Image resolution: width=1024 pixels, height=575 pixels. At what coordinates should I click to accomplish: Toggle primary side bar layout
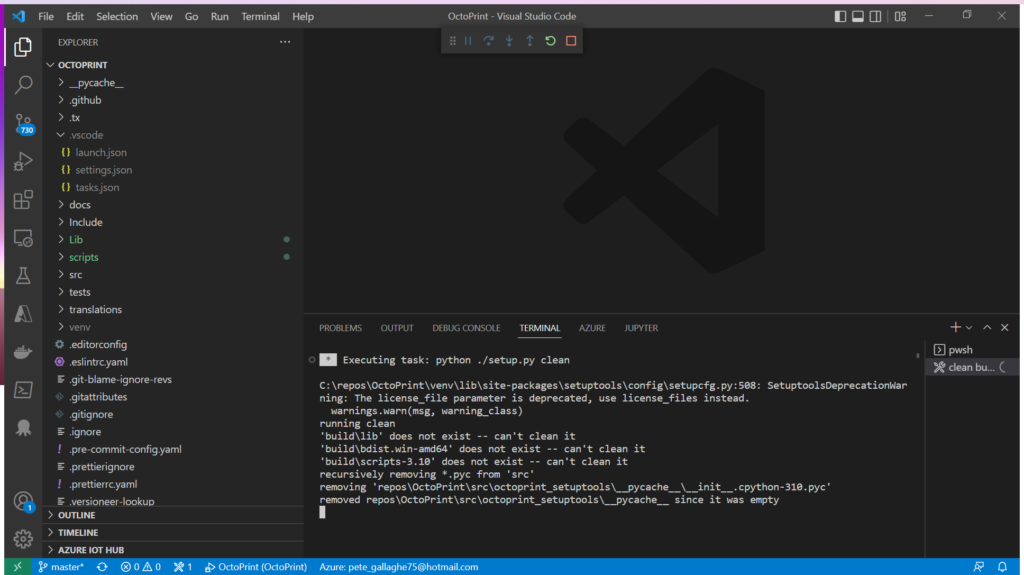(840, 16)
